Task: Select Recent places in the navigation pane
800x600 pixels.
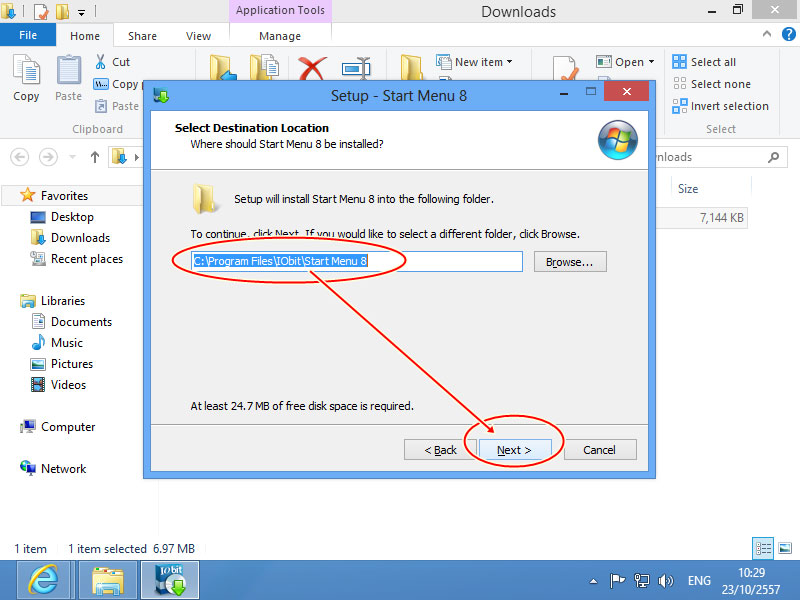Action: pos(87,259)
